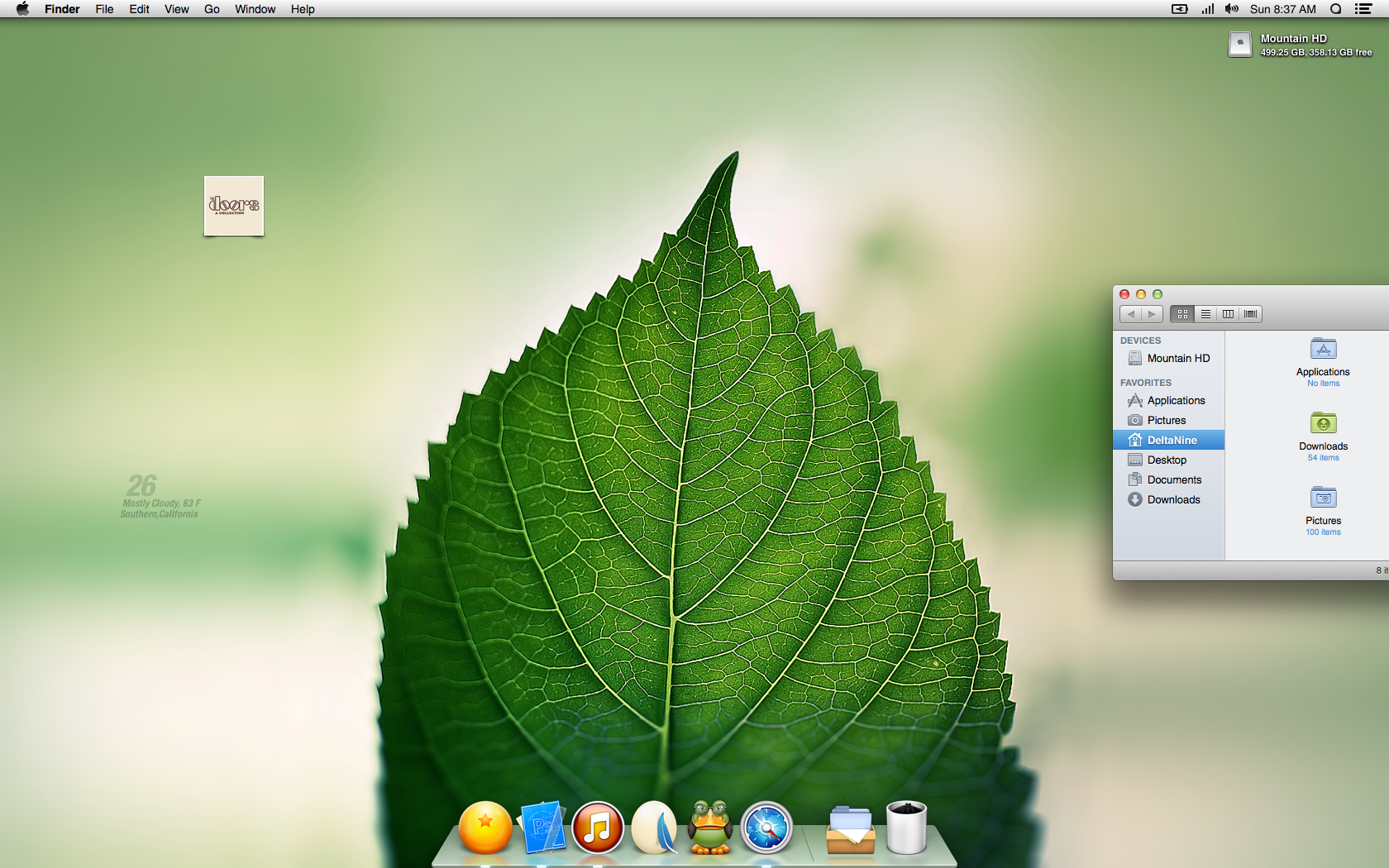Switch Finder to Cover Flow view

pyautogui.click(x=1251, y=314)
